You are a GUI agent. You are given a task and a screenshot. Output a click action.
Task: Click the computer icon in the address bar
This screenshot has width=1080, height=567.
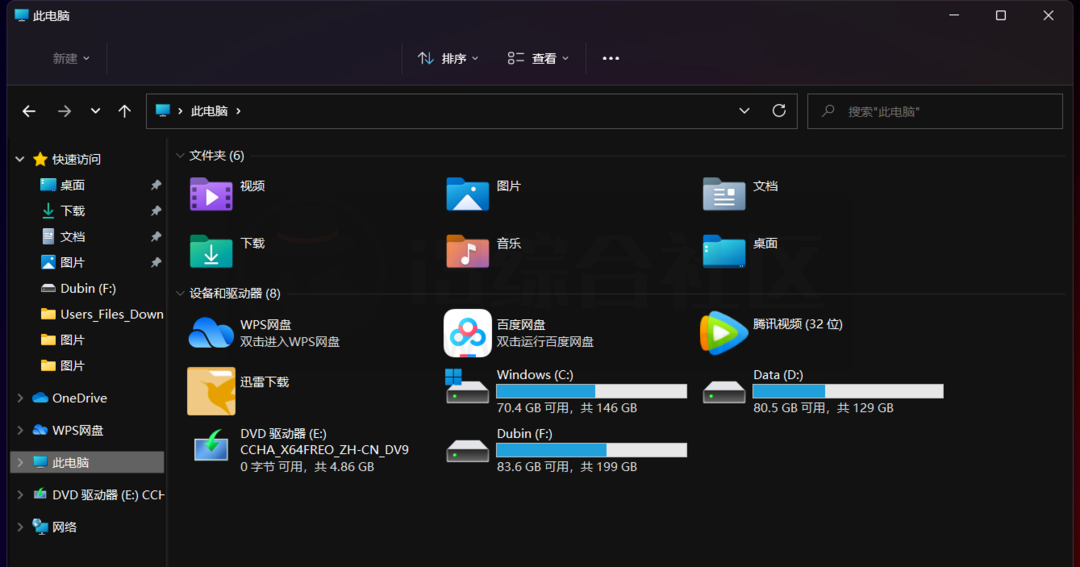(x=163, y=111)
